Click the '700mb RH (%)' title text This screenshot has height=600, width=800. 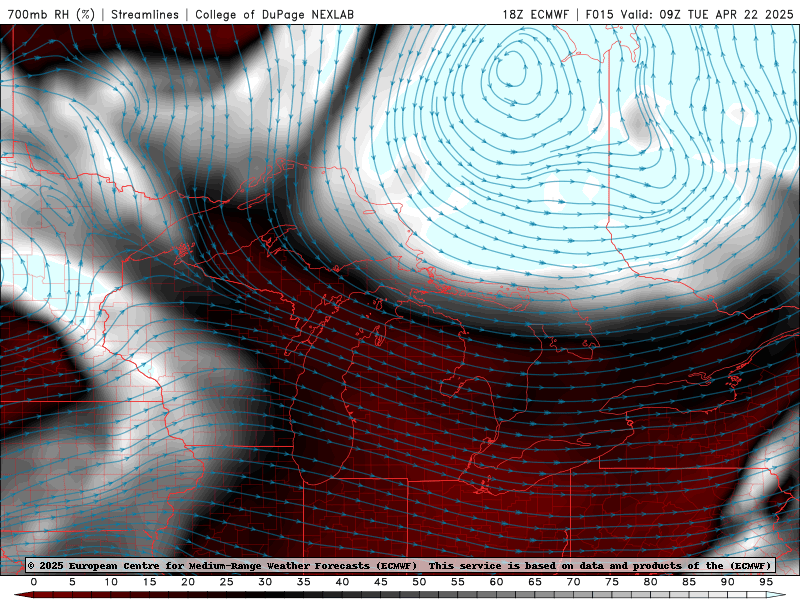point(51,14)
